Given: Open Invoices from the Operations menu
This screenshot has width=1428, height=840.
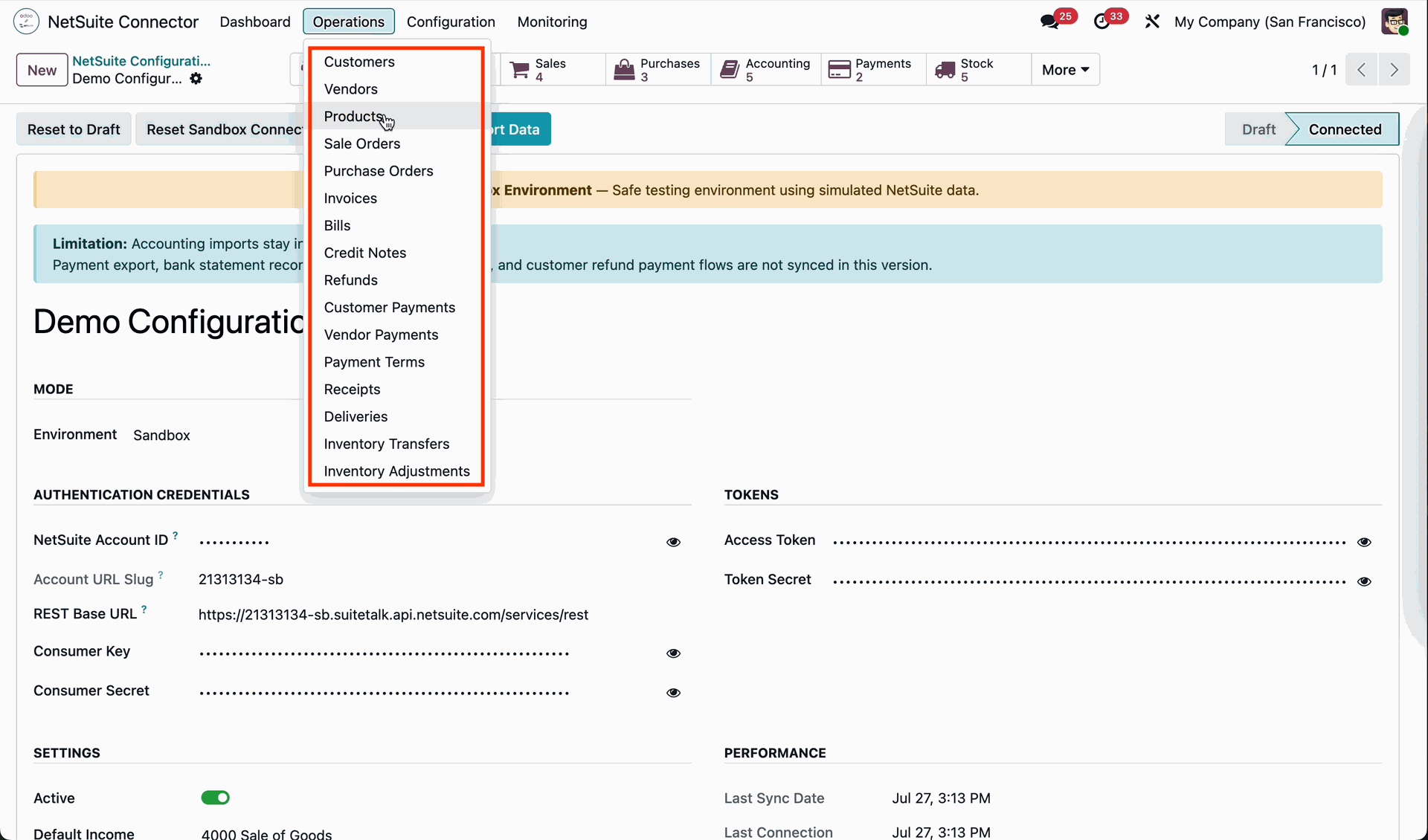Looking at the screenshot, I should coord(396,198).
